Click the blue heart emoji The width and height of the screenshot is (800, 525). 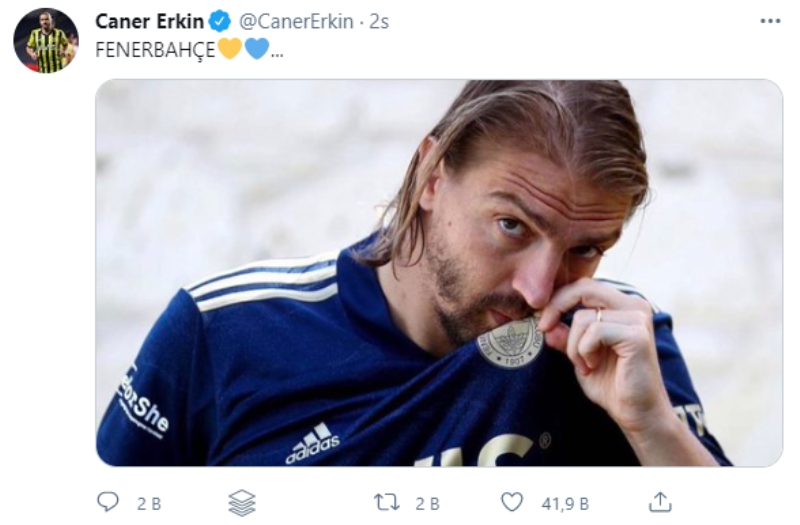coord(256,49)
